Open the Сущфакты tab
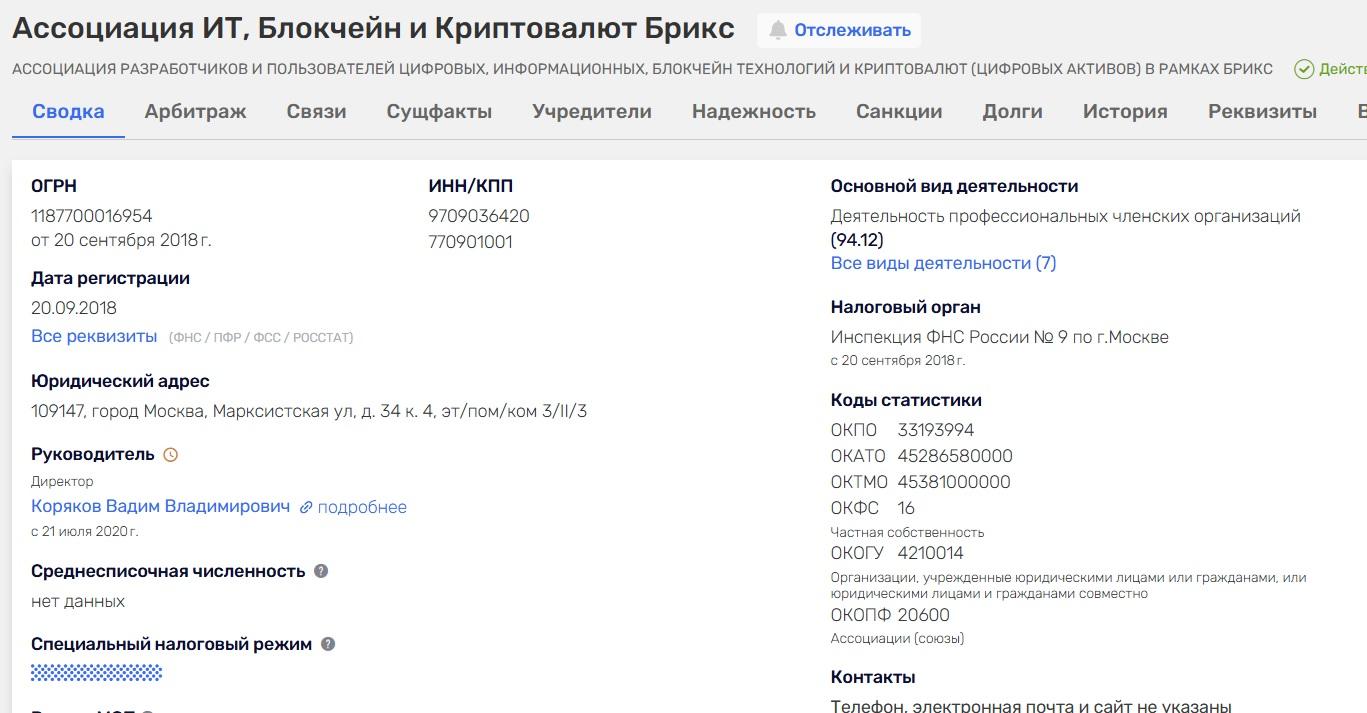This screenshot has width=1367, height=713. 439,111
